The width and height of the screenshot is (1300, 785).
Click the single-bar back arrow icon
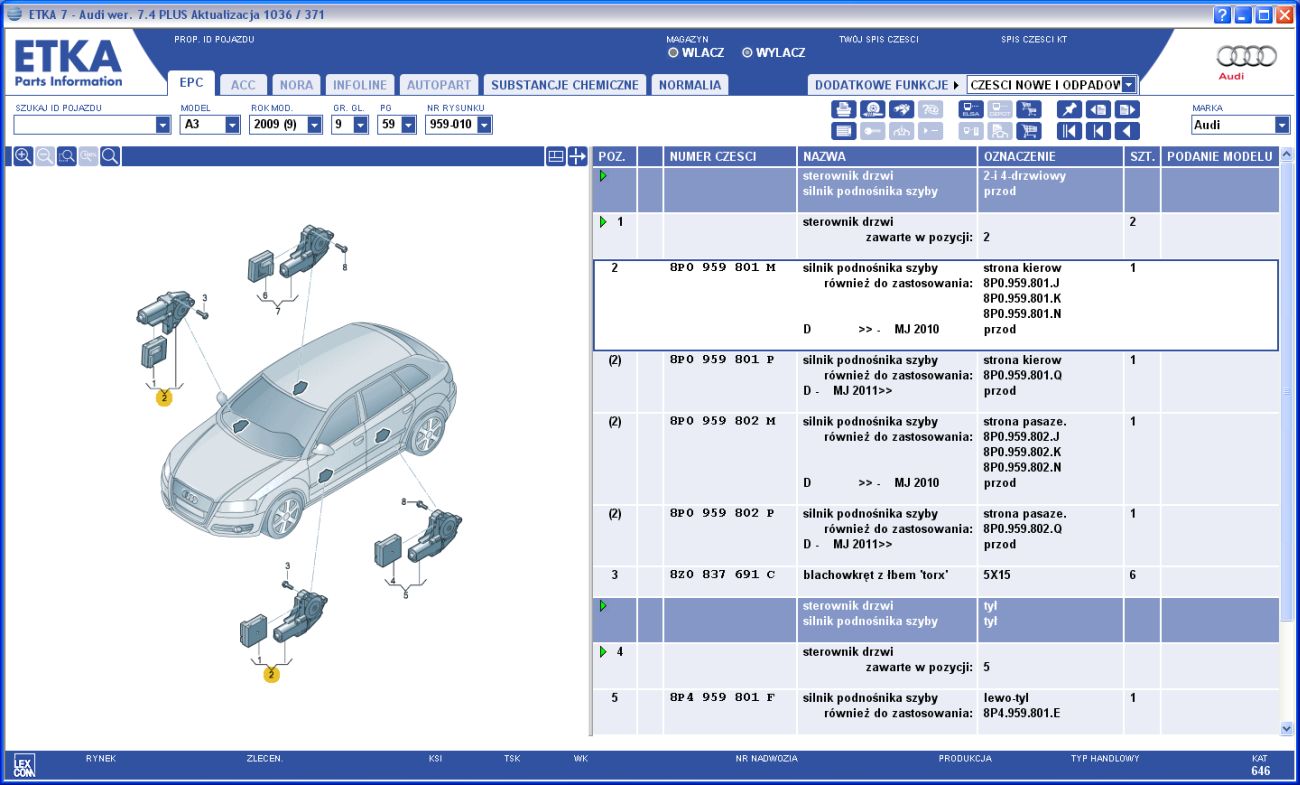coord(1098,131)
